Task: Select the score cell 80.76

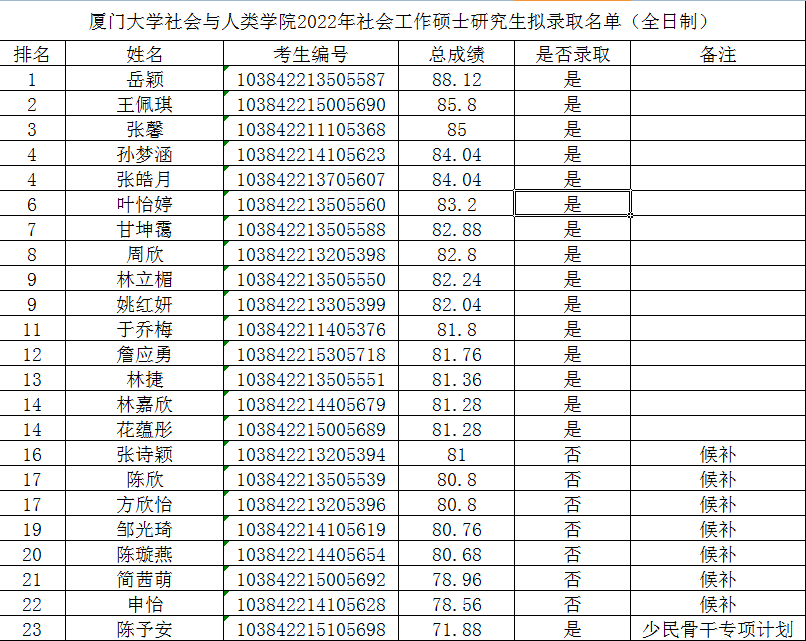Action: pyautogui.click(x=456, y=529)
